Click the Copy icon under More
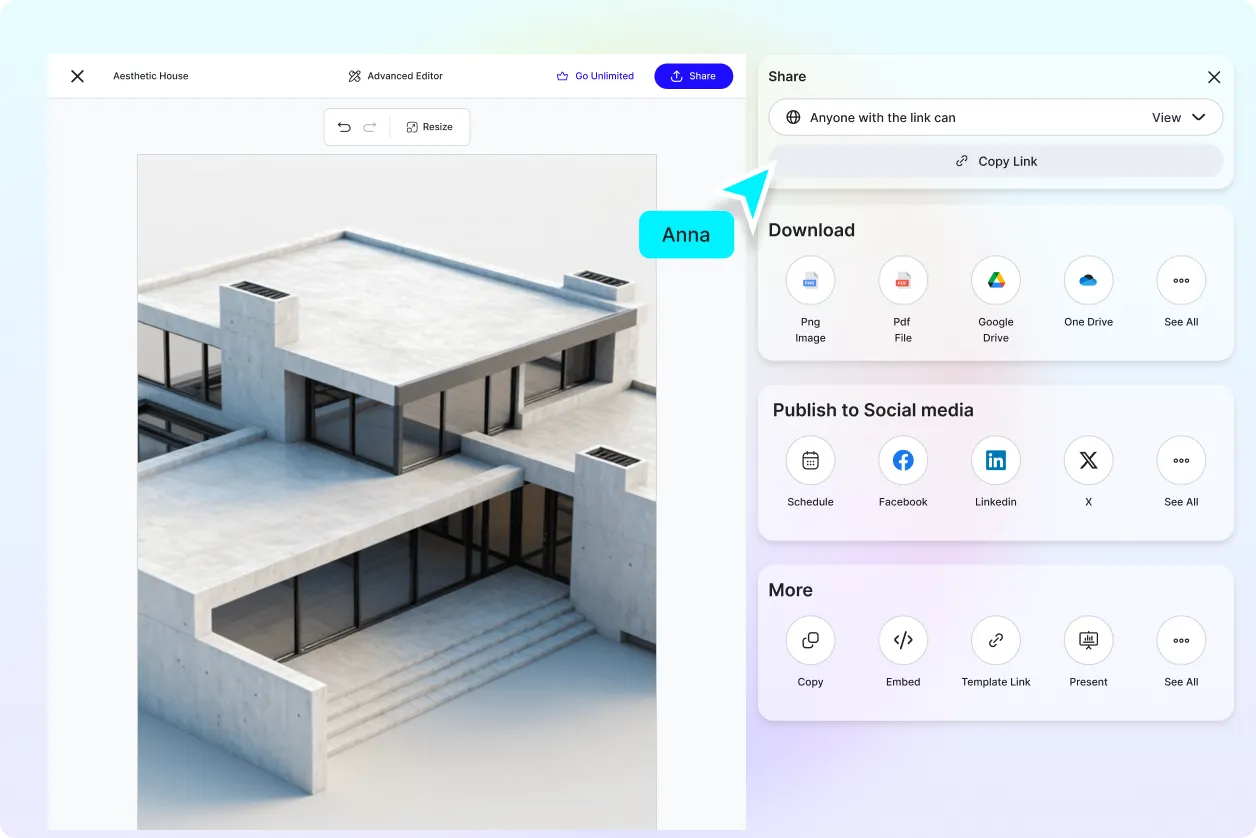Screen dimensions: 1256x838 click(810, 641)
